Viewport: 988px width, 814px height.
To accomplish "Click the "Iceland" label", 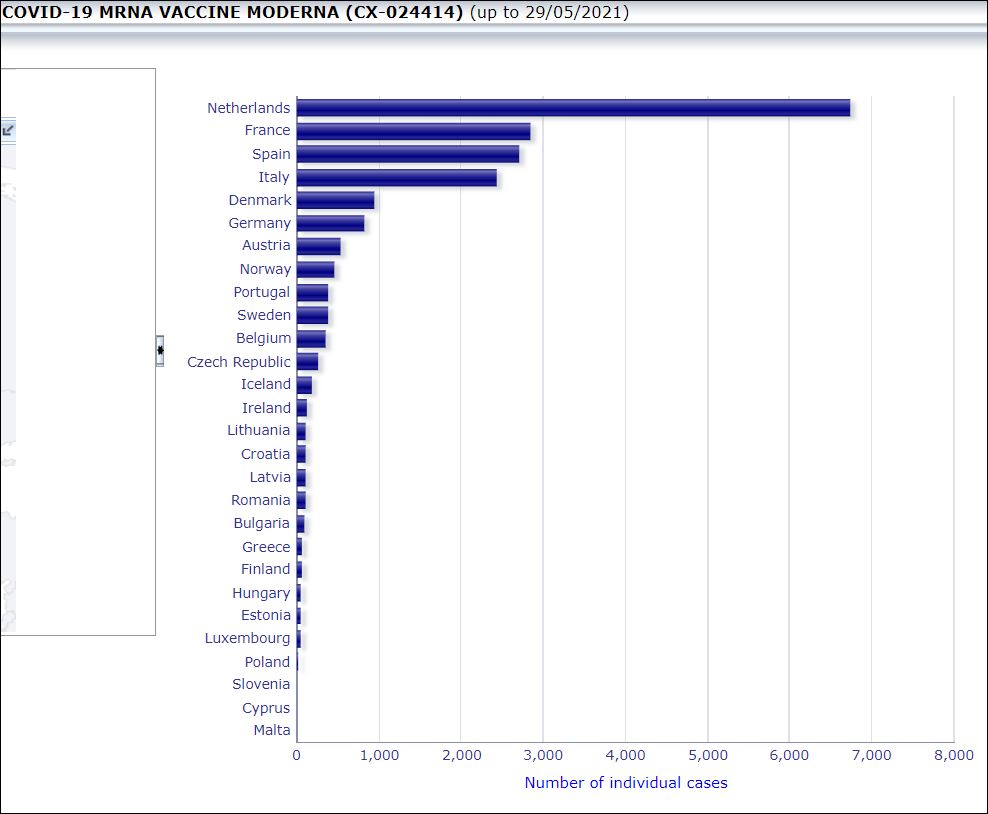I will (x=266, y=384).
